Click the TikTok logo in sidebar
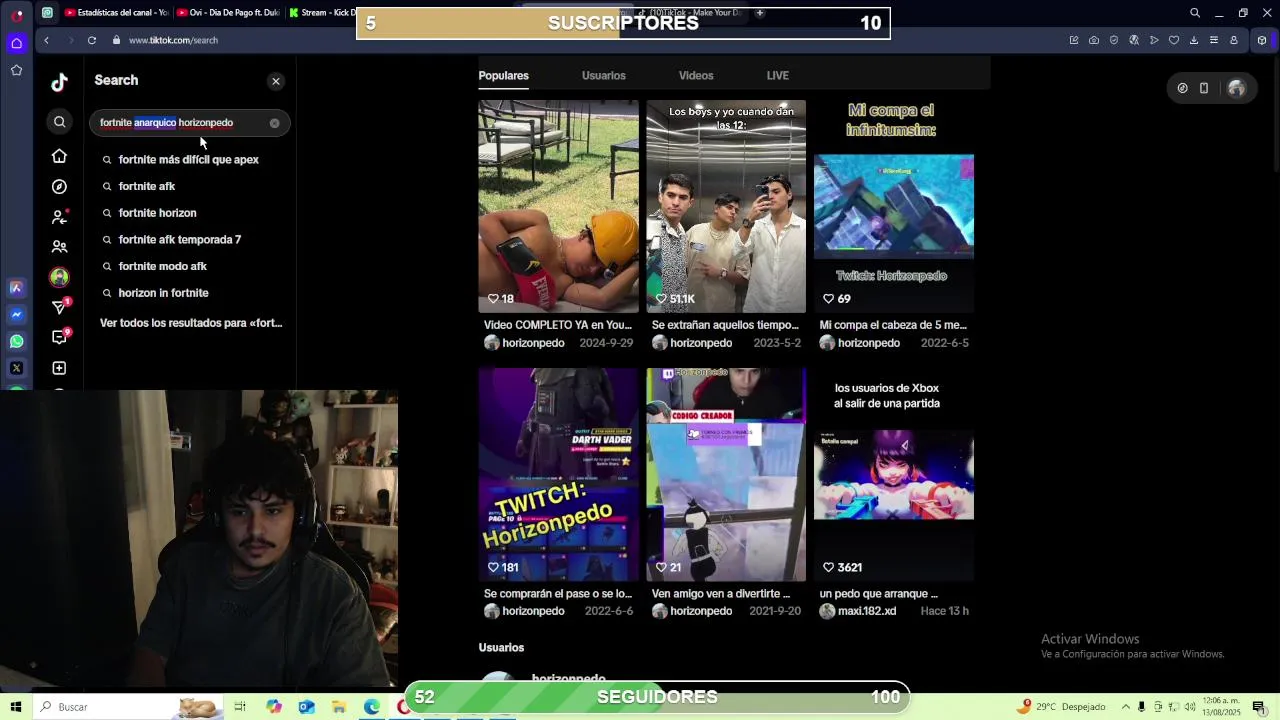The width and height of the screenshot is (1280, 720). pos(59,82)
